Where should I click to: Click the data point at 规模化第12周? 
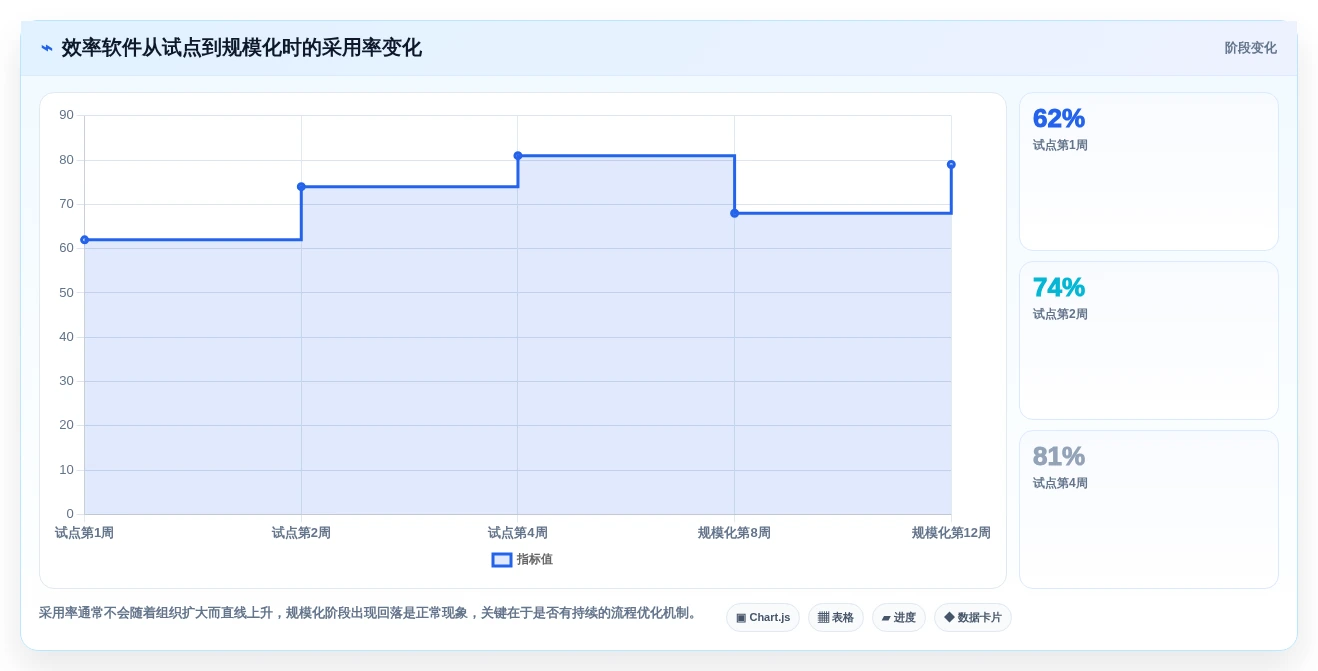pos(951,165)
